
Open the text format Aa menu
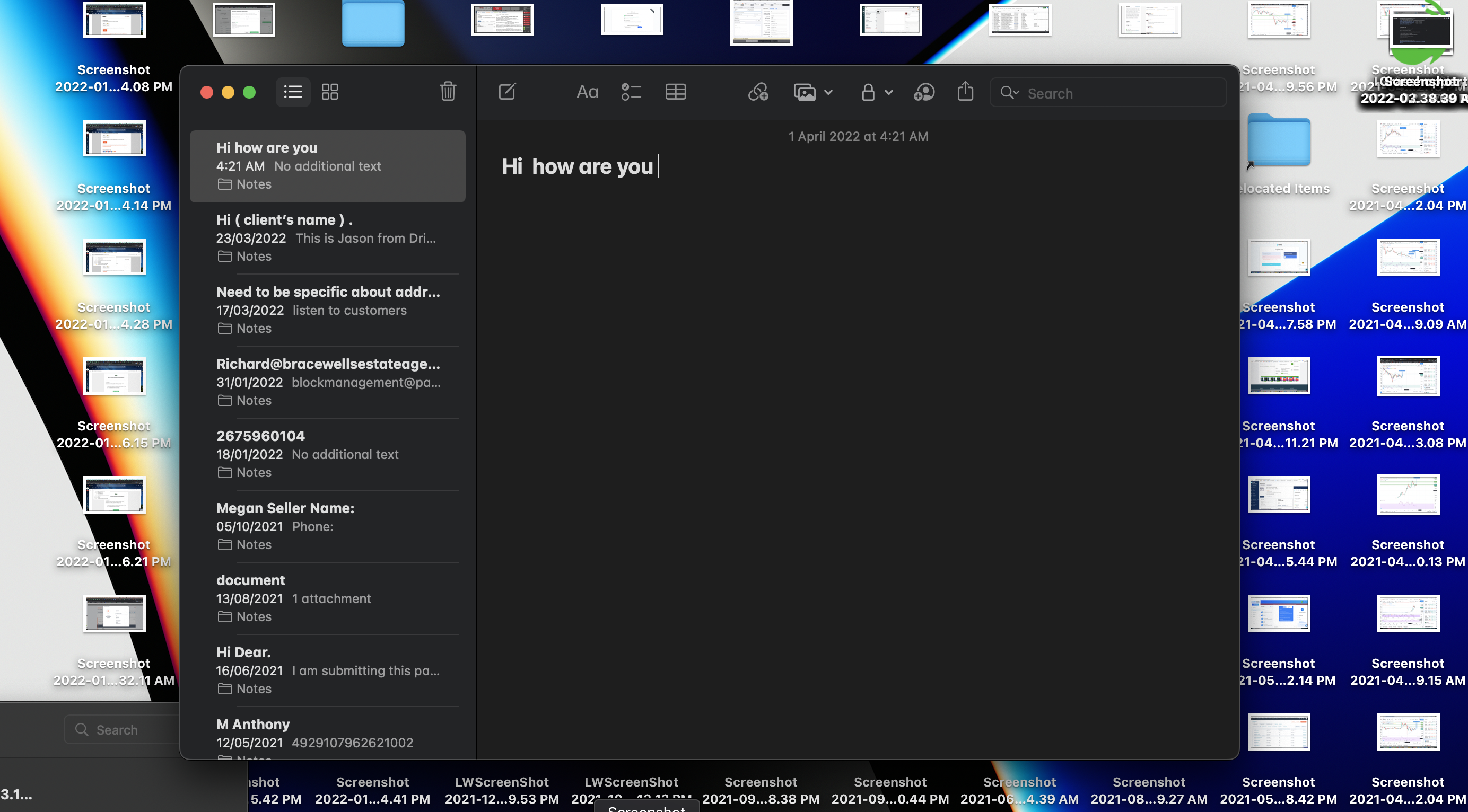pyautogui.click(x=587, y=92)
